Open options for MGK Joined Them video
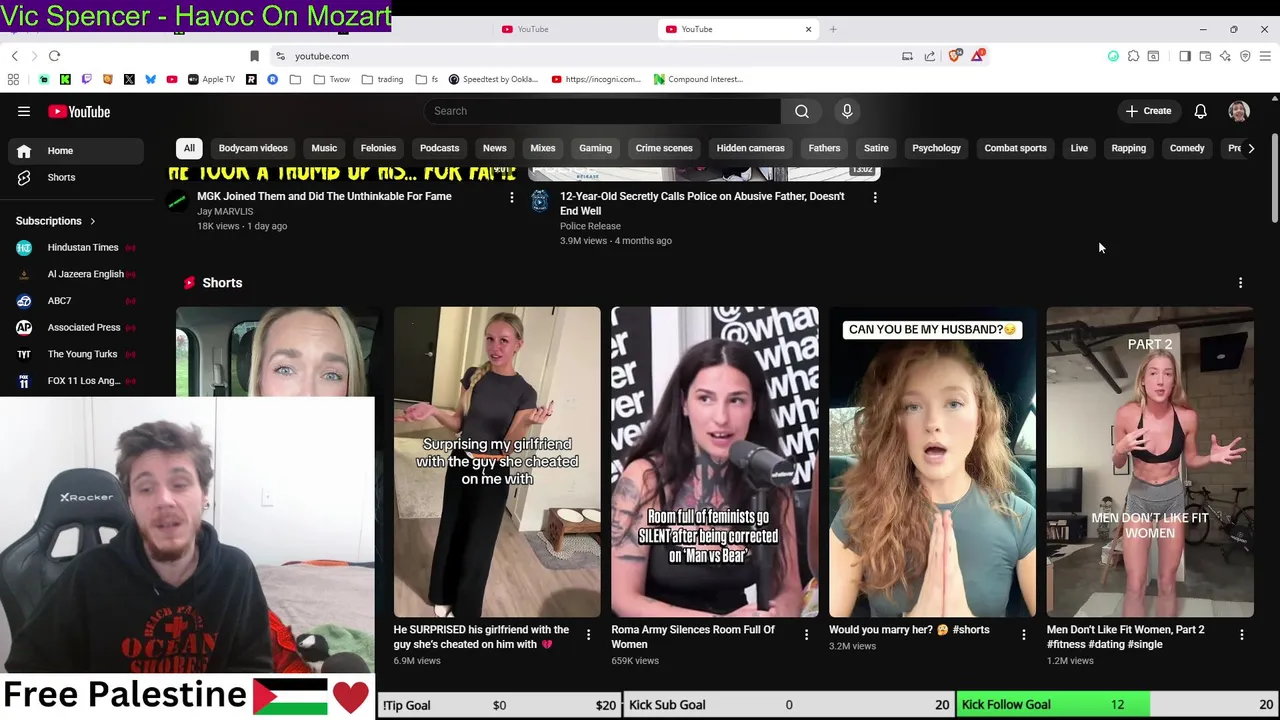Screen dimensions: 1280x720 pos(511,198)
